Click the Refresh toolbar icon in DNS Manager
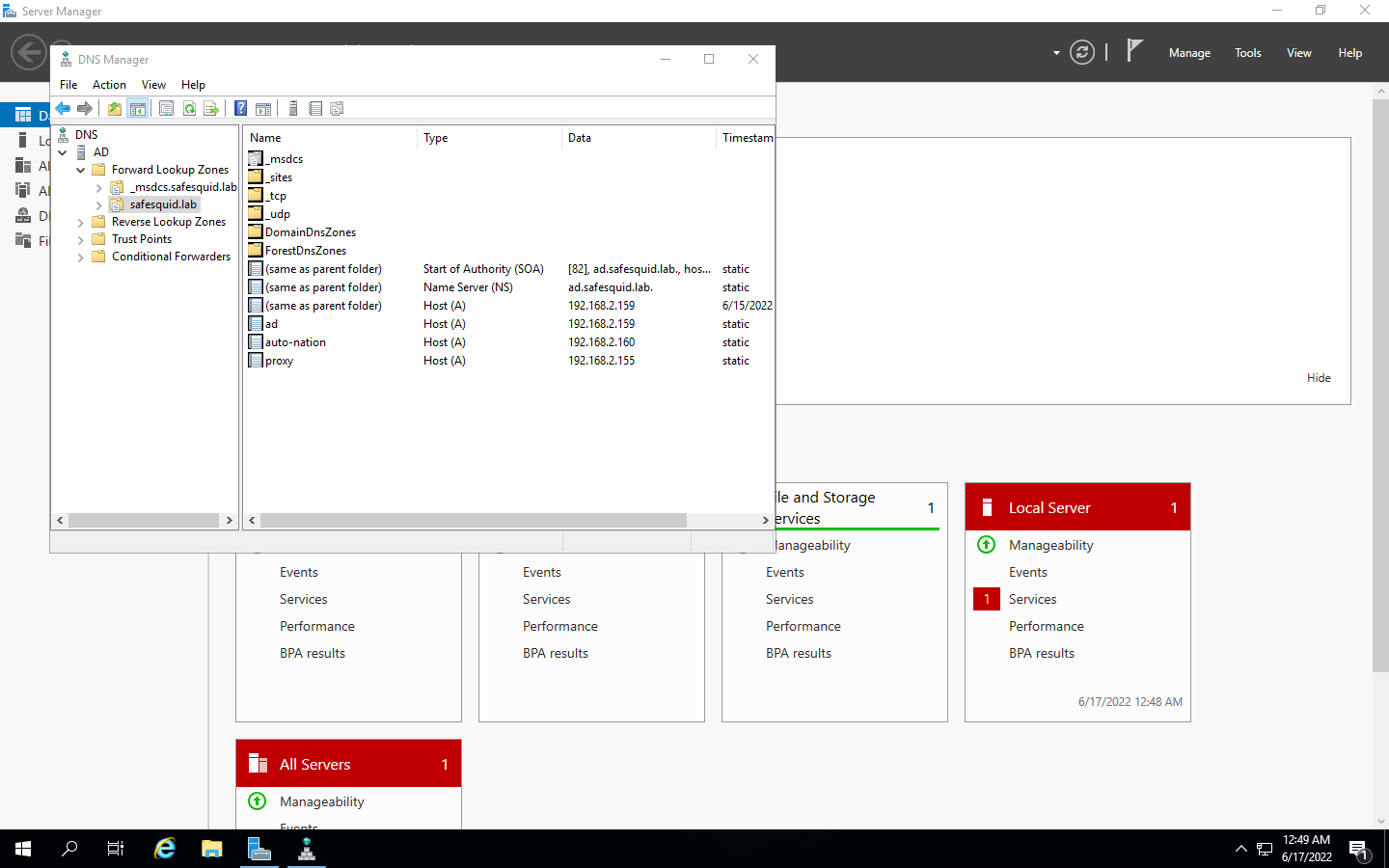The image size is (1389, 868). point(189,109)
